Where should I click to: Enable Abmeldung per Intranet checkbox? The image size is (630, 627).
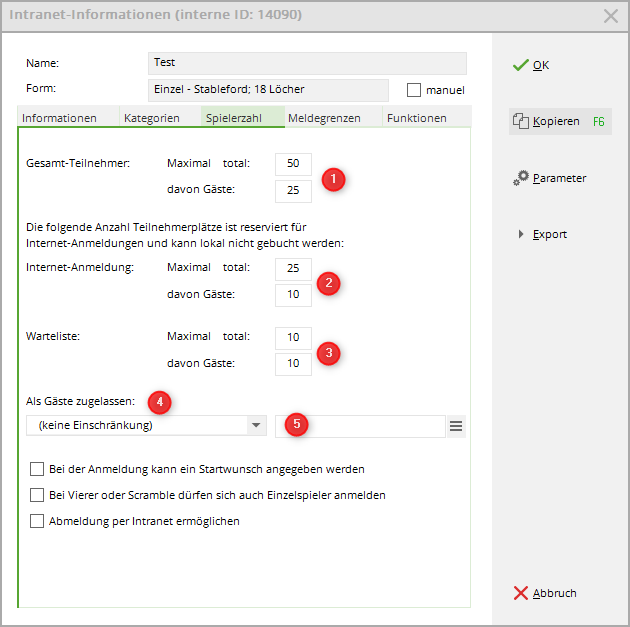click(38, 521)
